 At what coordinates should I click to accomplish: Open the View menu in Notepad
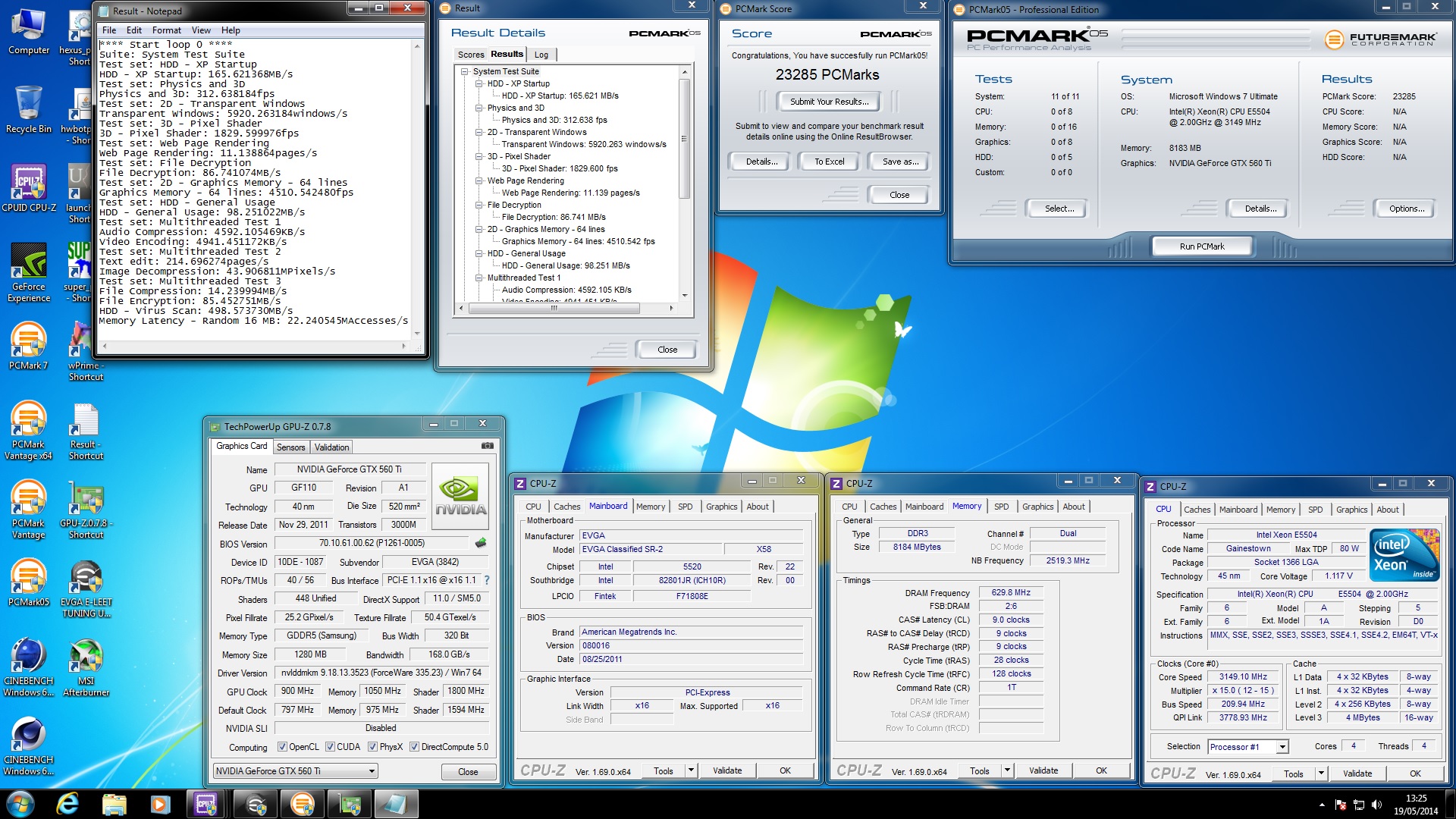pyautogui.click(x=201, y=30)
